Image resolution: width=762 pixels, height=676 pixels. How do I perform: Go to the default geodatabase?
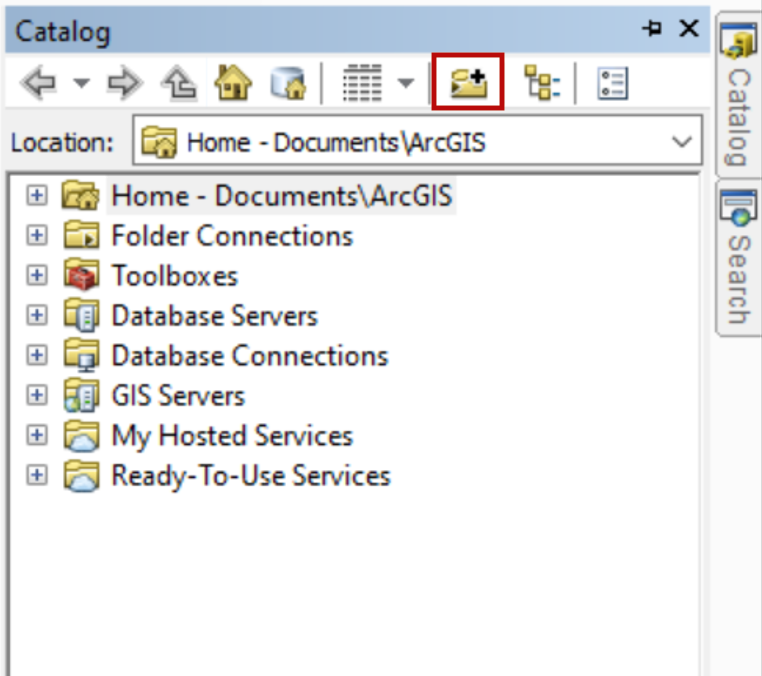pos(287,84)
